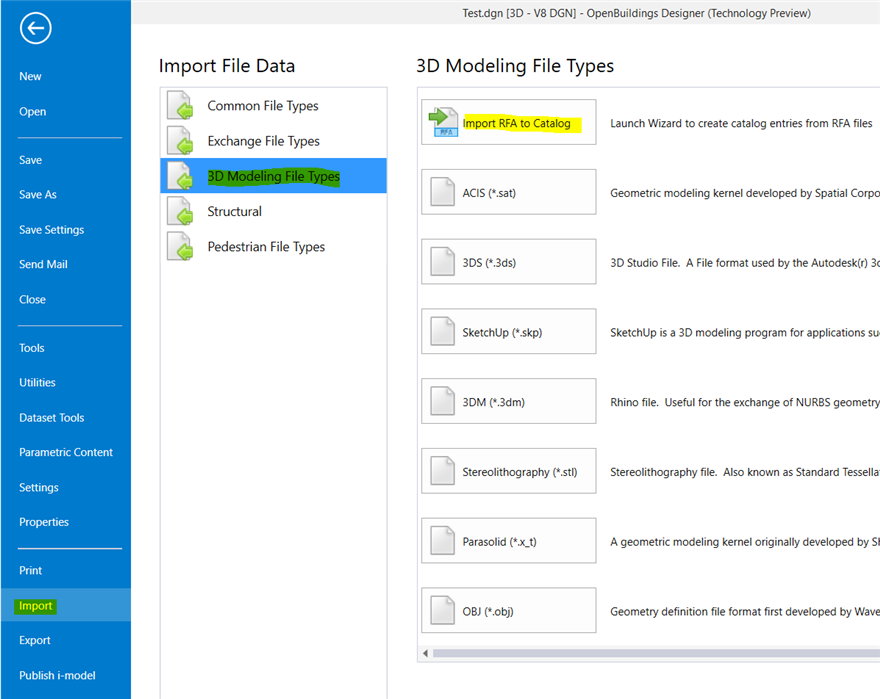Click 'Launch Wizard to create catalog entries' description
This screenshot has width=880, height=699.
tap(741, 124)
